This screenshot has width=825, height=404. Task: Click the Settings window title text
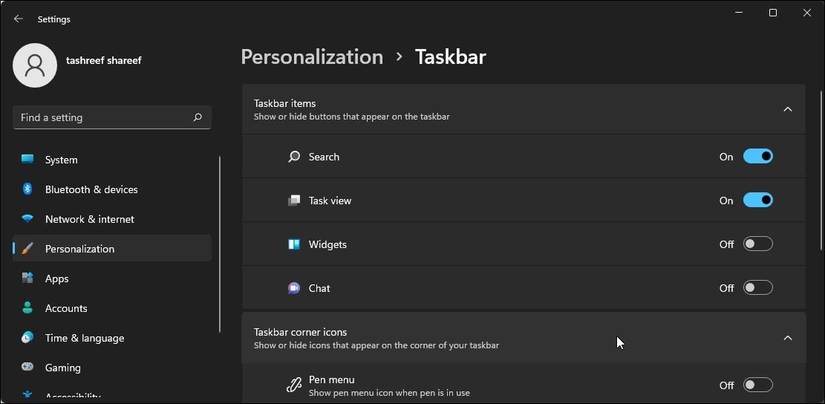(x=54, y=19)
